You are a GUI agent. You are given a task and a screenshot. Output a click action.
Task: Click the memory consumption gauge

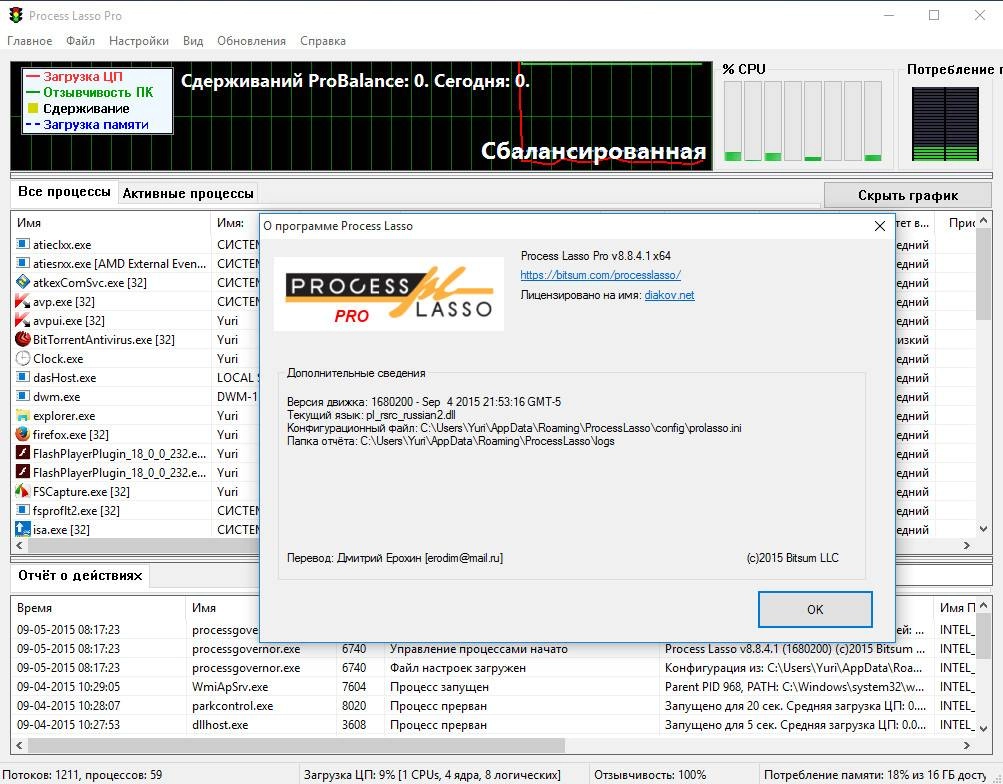[945, 123]
